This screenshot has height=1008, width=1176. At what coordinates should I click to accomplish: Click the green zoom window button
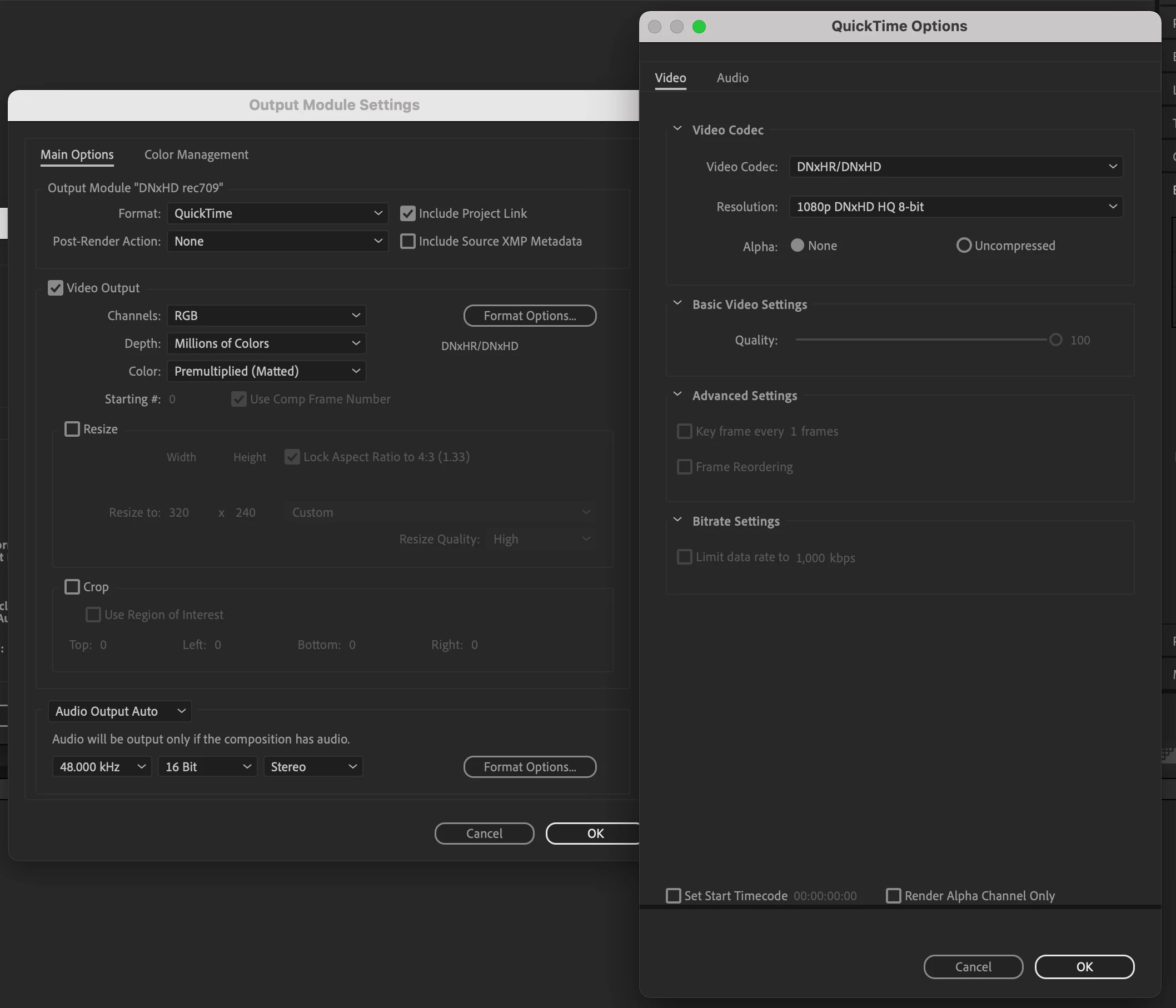[699, 27]
